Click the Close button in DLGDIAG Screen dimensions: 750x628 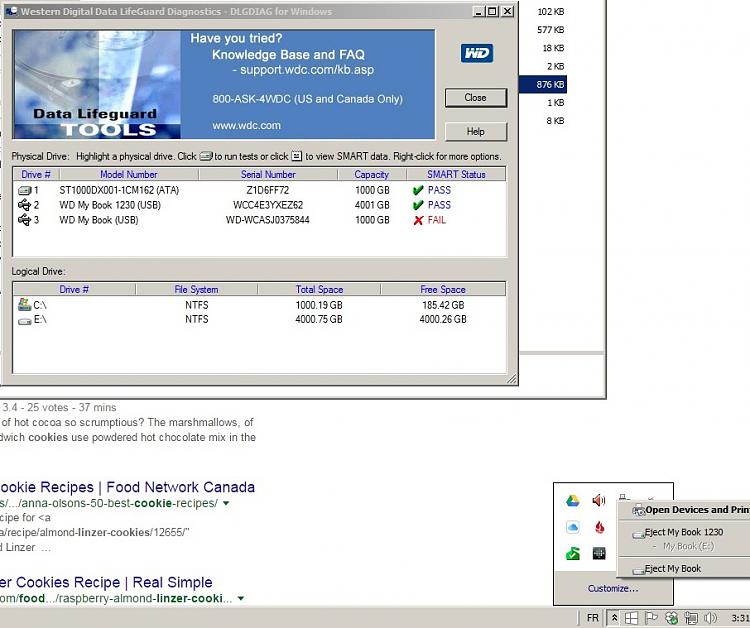pos(475,98)
